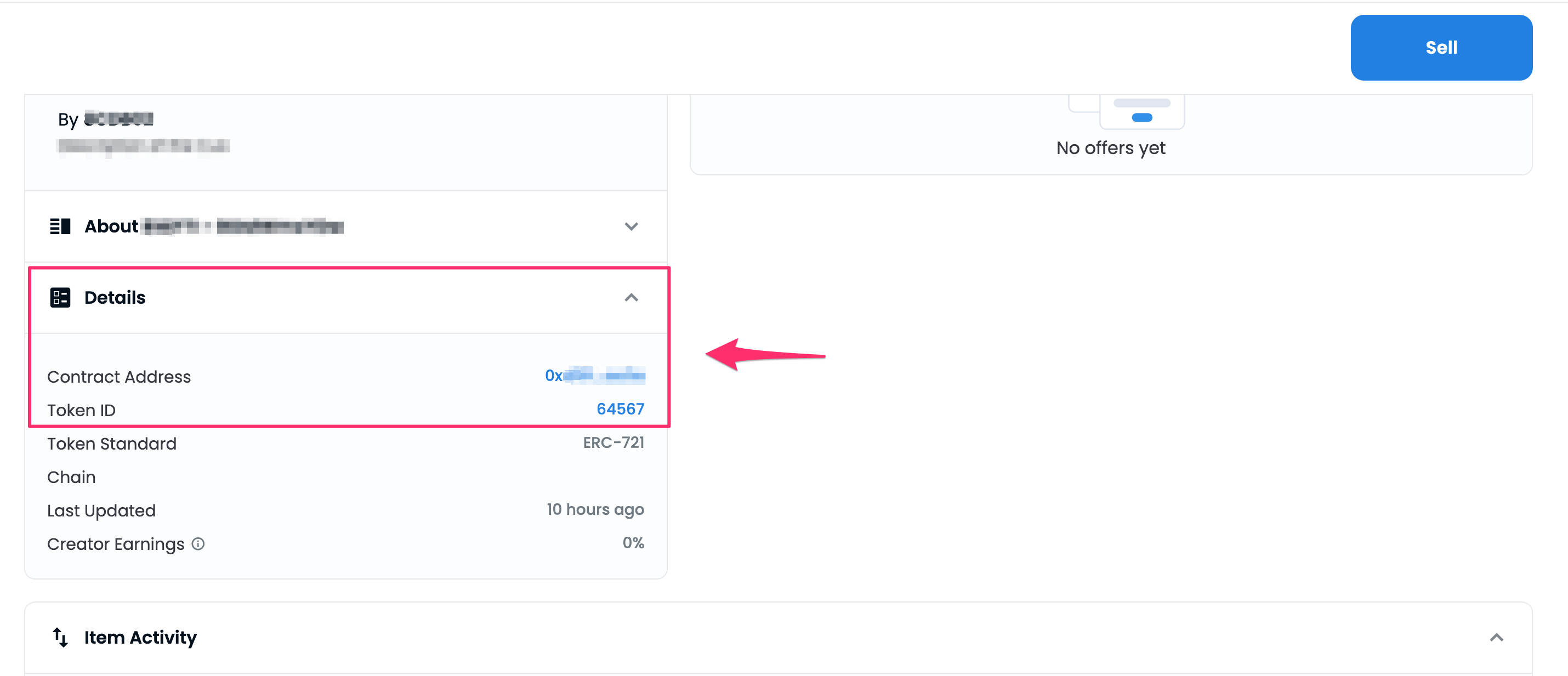Open the Contract Address link

pyautogui.click(x=595, y=376)
